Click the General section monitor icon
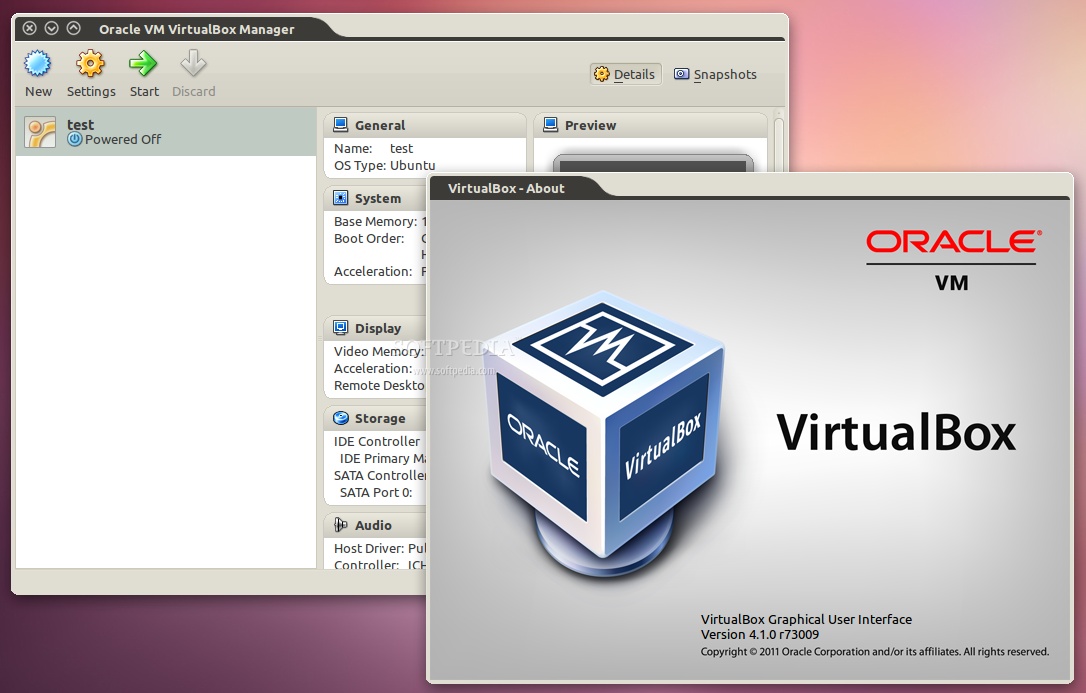This screenshot has height=693, width=1086. pos(340,125)
